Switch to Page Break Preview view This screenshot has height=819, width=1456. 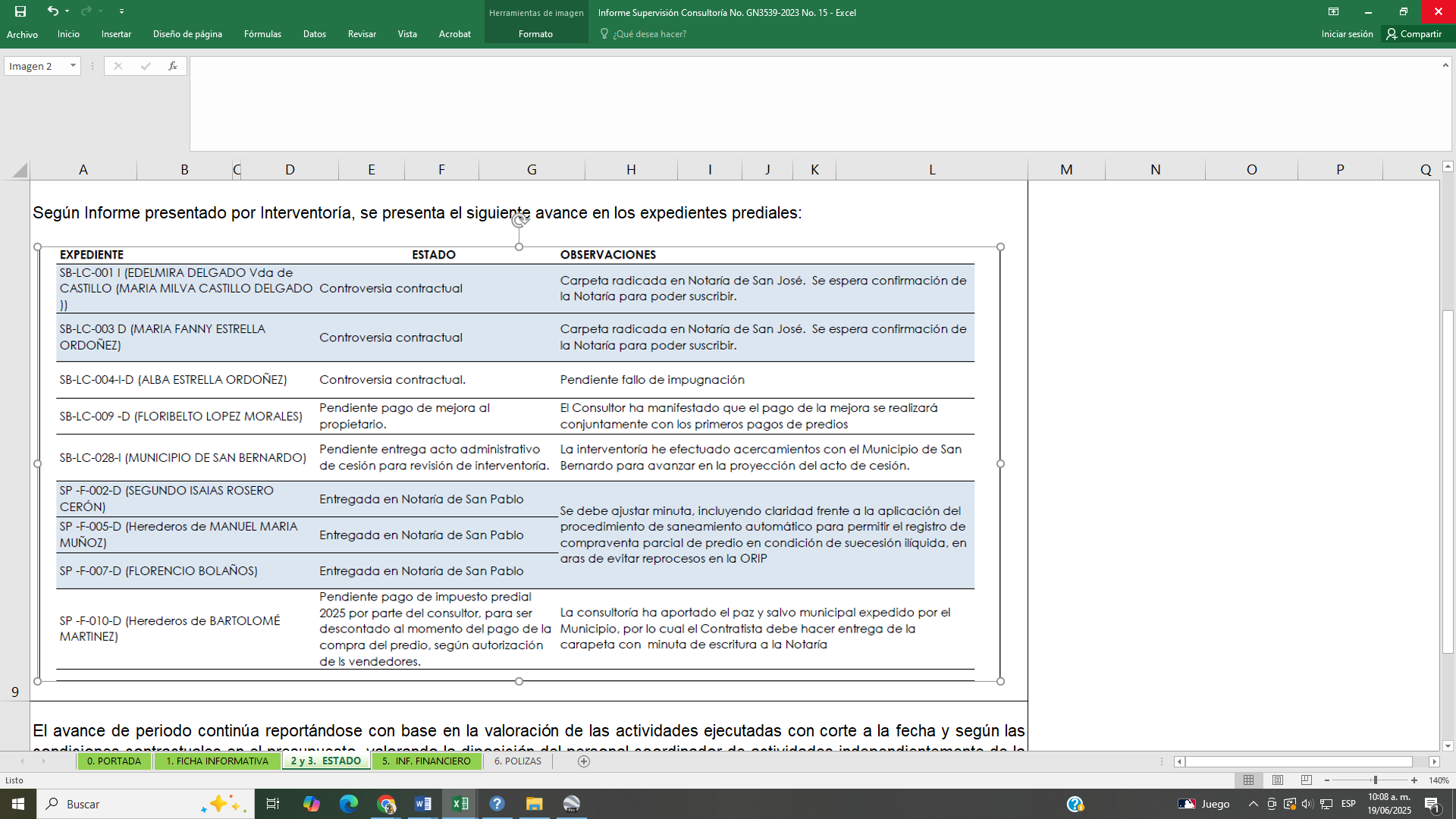point(1306,780)
